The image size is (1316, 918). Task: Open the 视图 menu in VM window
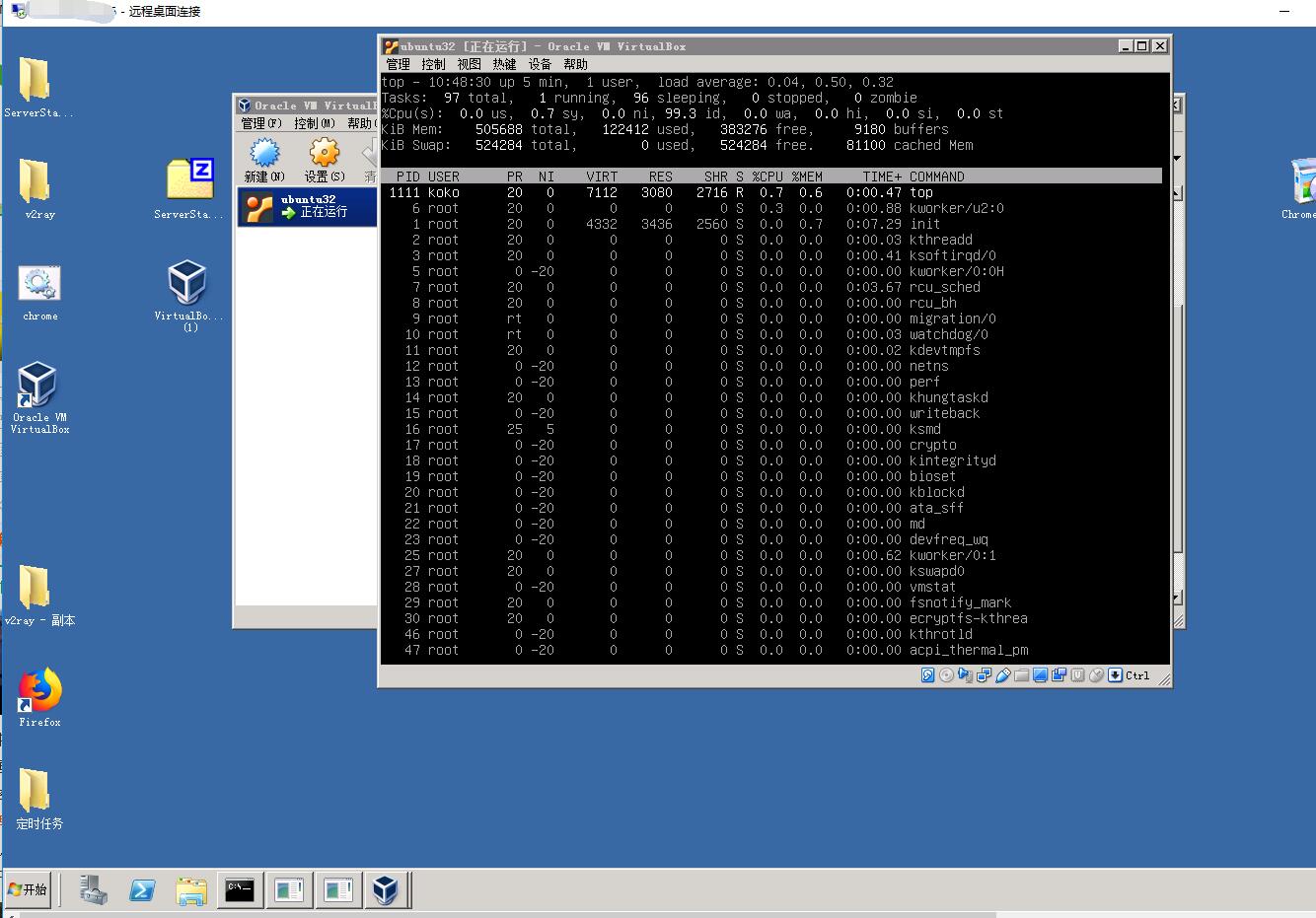(469, 64)
